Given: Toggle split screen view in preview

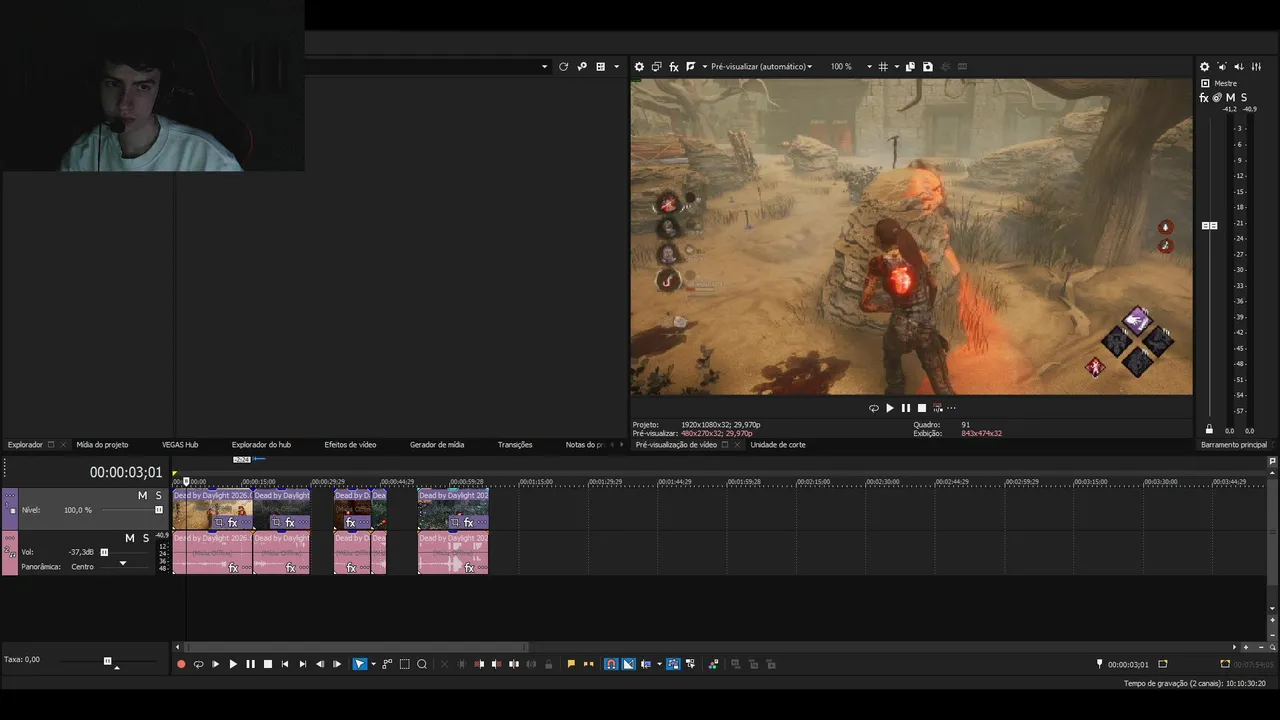Looking at the screenshot, I should (x=691, y=67).
